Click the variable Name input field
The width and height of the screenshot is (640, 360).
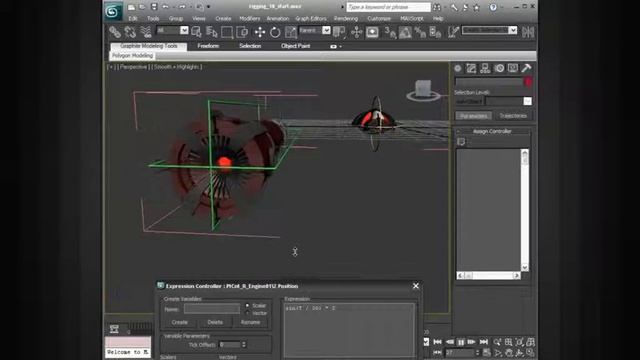click(x=212, y=309)
